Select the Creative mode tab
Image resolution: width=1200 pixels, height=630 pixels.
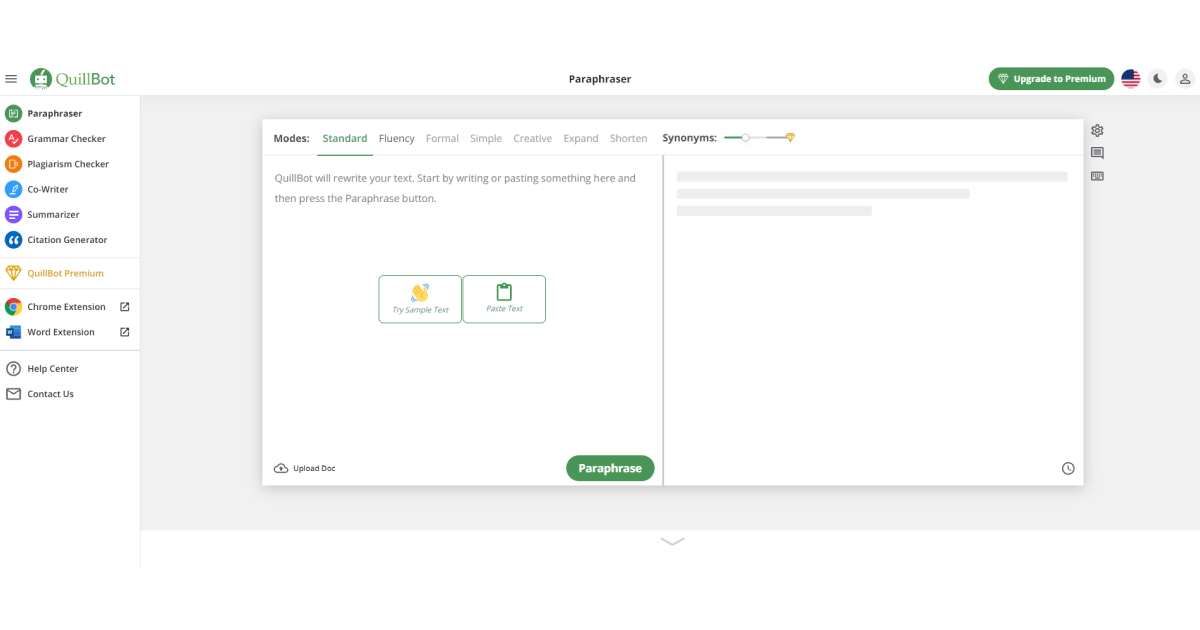533,138
